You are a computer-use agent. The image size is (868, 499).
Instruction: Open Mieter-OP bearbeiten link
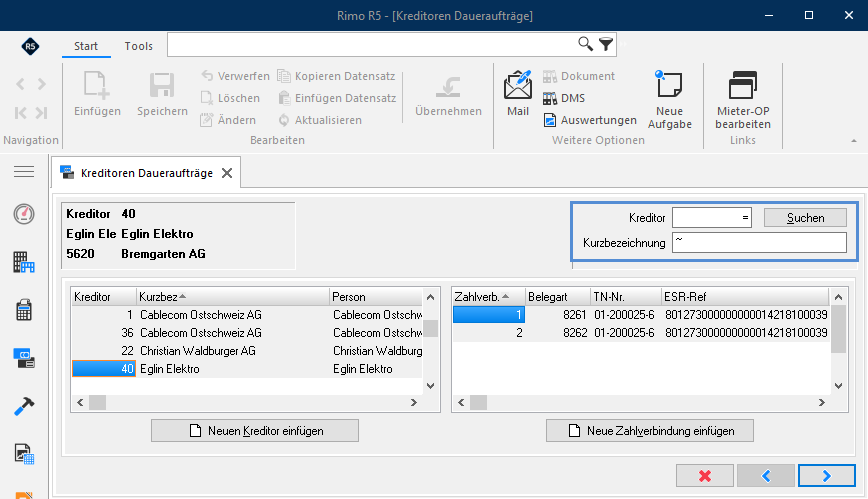tap(742, 100)
